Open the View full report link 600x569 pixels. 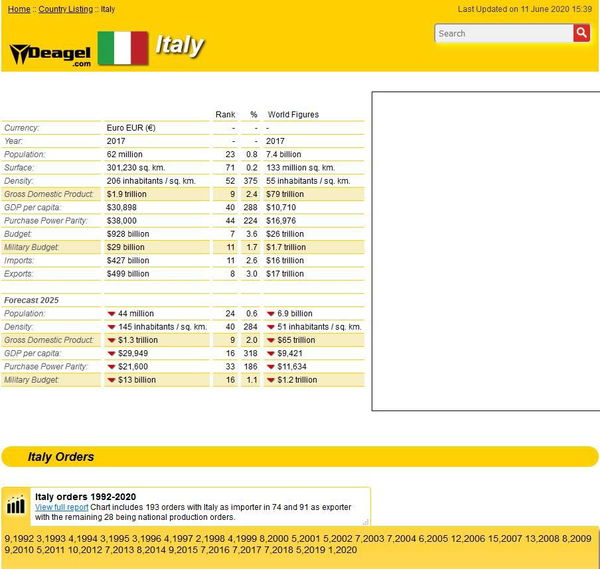point(61,507)
